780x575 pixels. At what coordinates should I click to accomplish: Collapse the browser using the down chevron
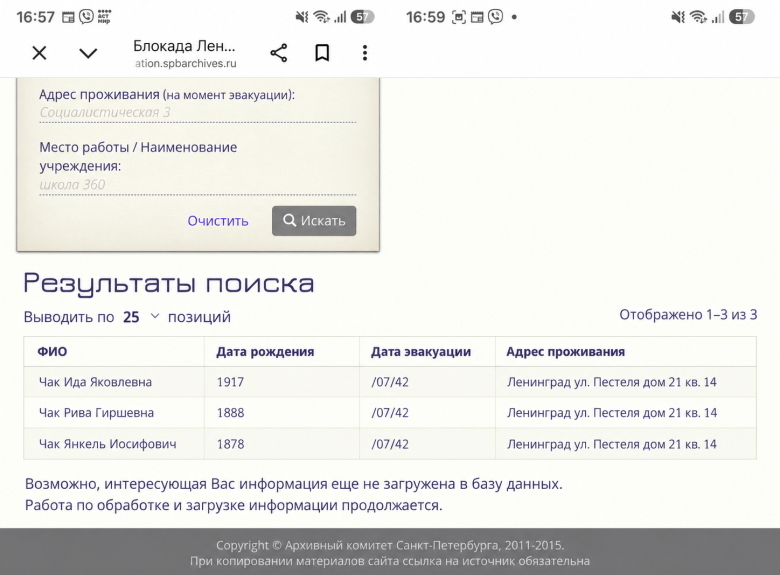click(x=88, y=53)
